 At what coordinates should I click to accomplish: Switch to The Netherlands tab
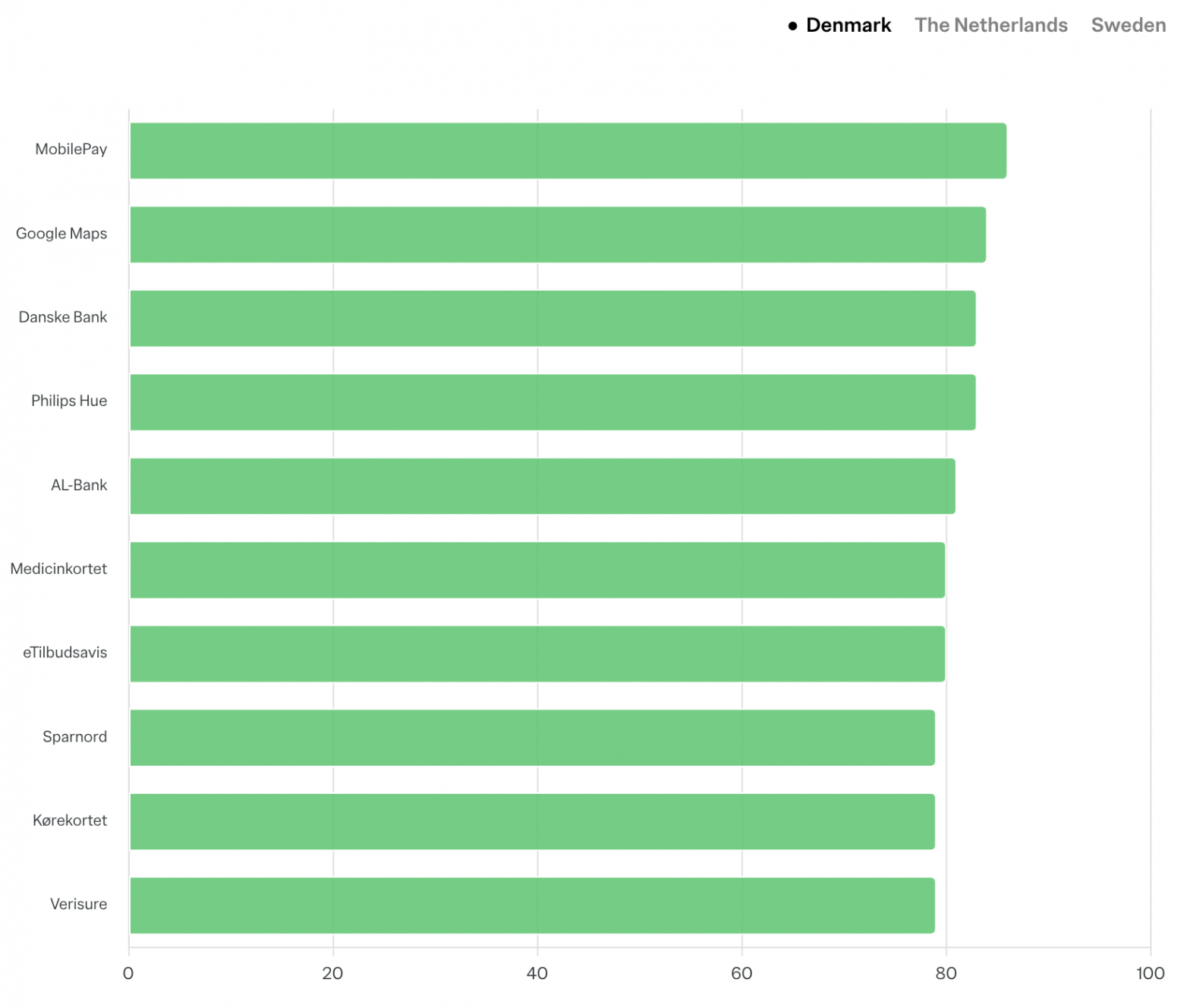click(990, 25)
